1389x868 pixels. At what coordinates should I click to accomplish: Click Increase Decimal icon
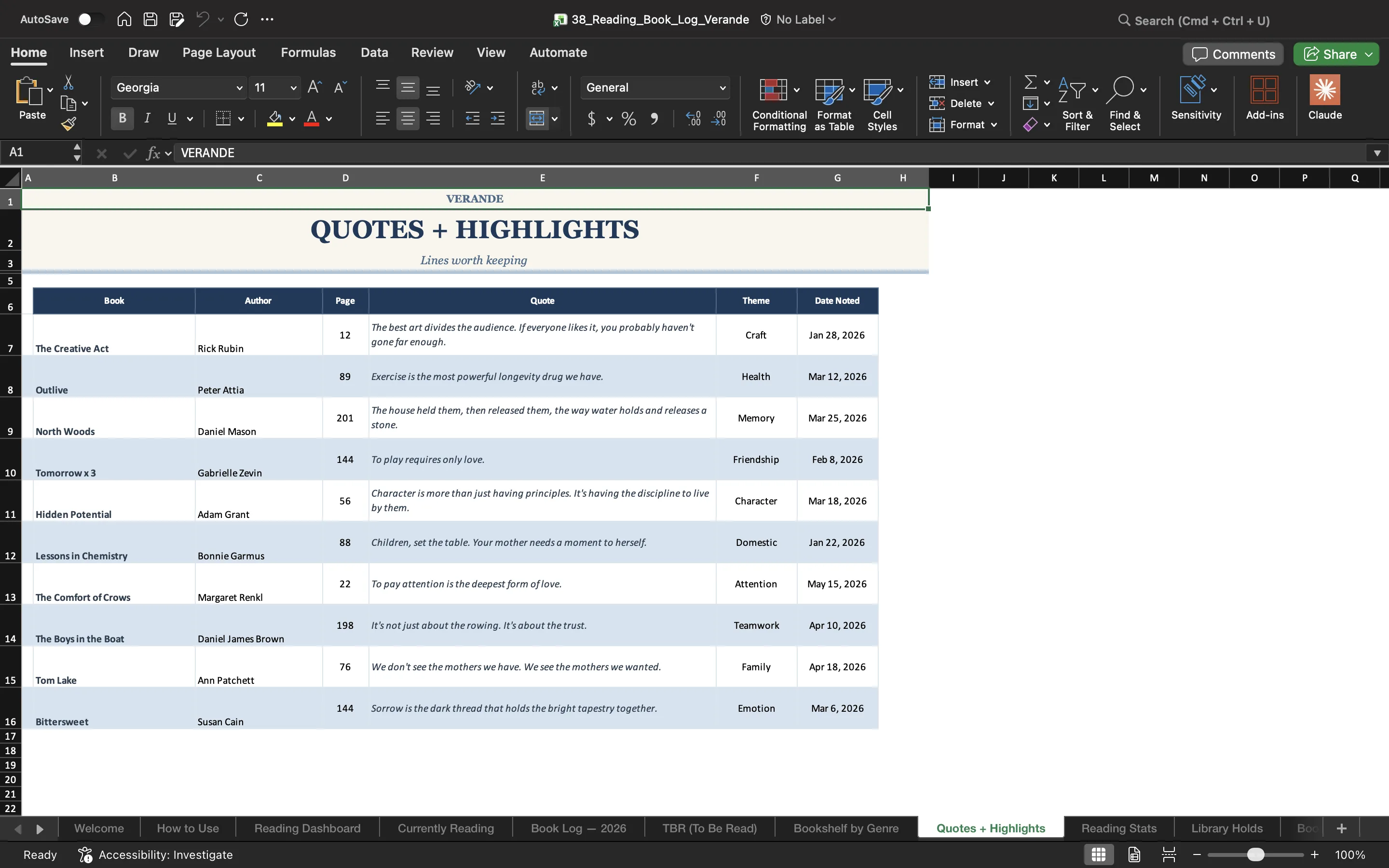[x=694, y=119]
